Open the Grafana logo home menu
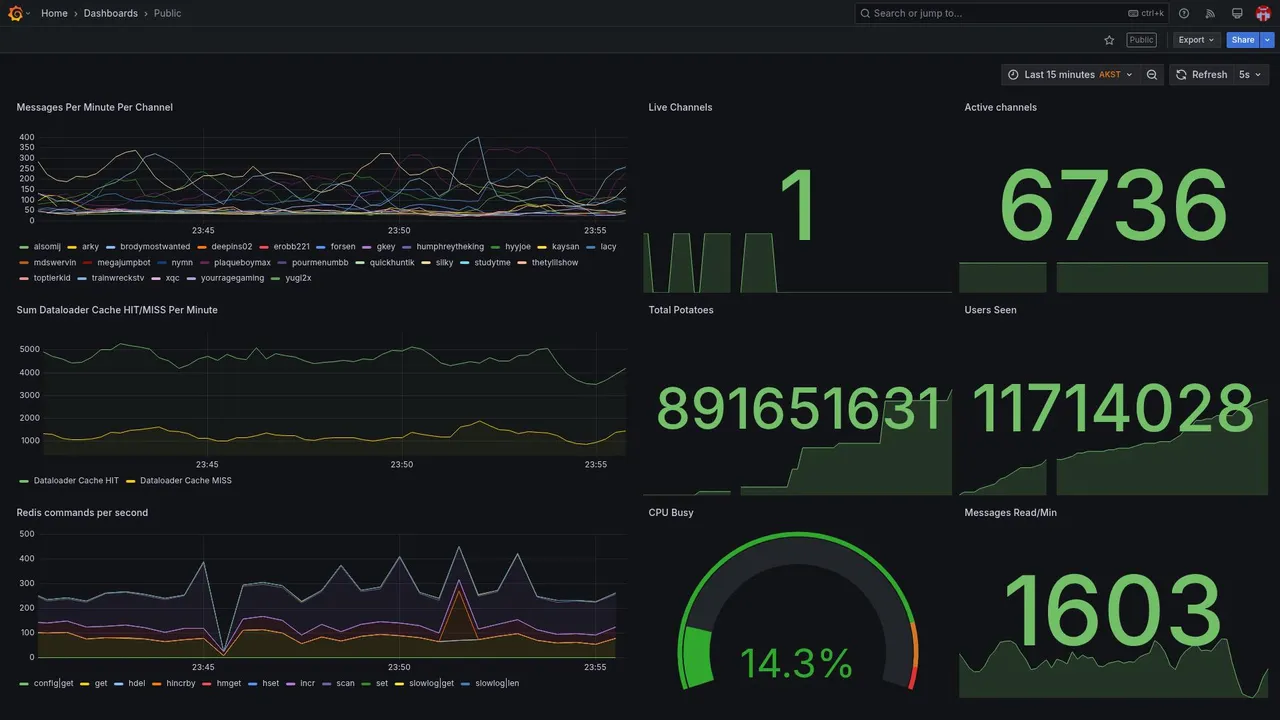Viewport: 1280px width, 720px height. (x=15, y=13)
